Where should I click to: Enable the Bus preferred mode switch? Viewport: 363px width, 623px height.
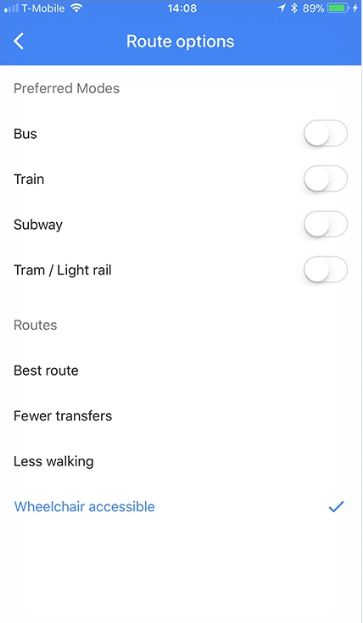pos(326,134)
